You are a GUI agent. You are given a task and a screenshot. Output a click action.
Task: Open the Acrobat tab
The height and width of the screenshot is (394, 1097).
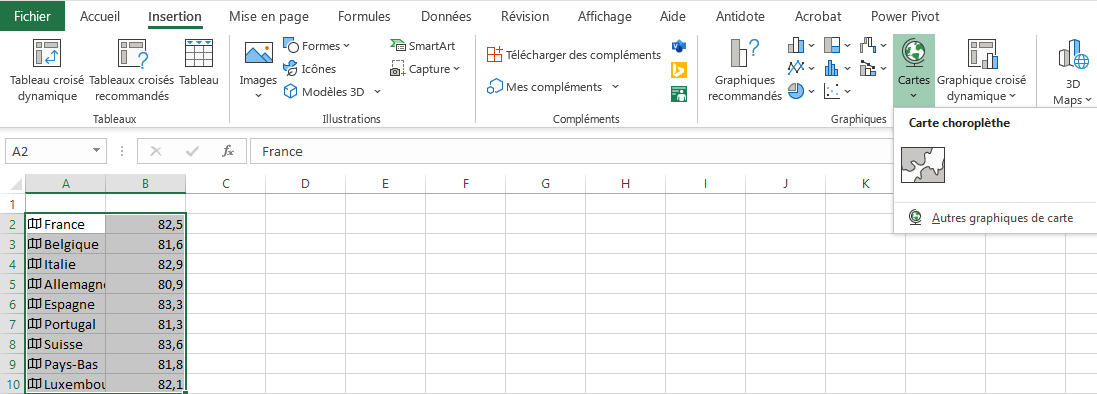click(x=818, y=16)
